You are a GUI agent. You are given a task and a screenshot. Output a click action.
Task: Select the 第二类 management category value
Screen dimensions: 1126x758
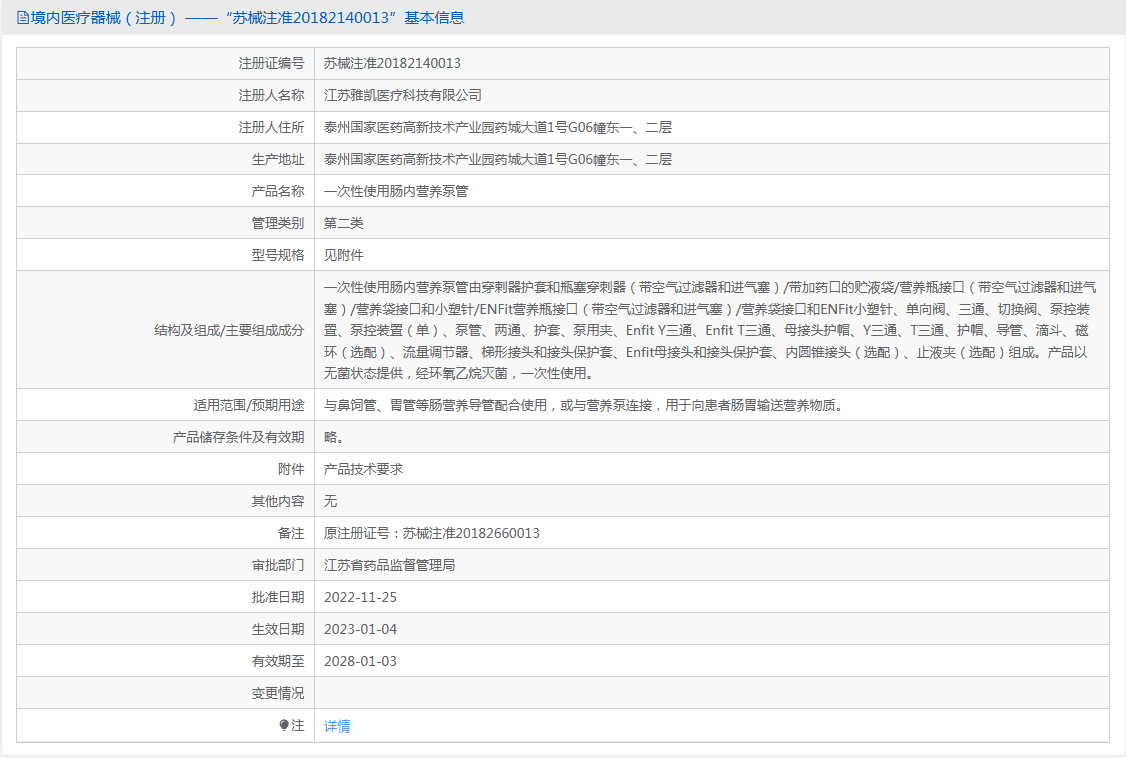(343, 223)
